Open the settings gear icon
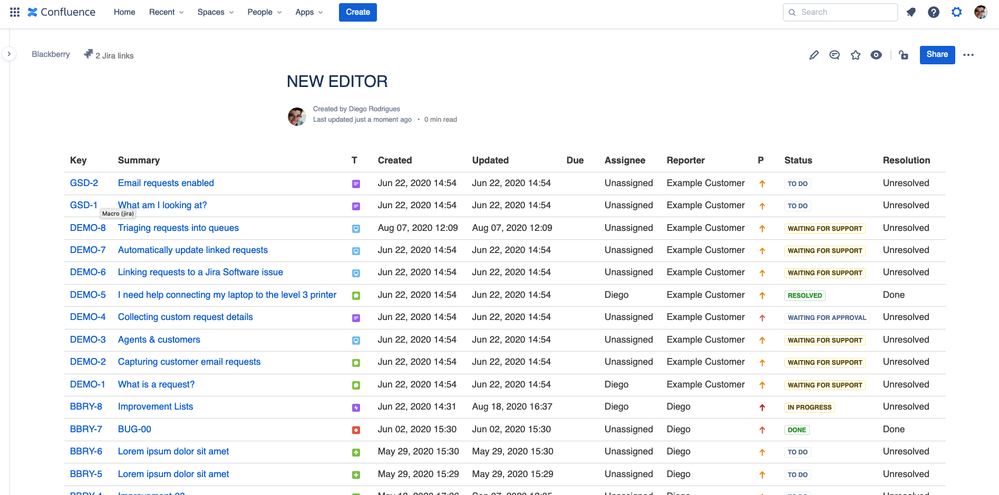The image size is (999, 495). coord(957,12)
